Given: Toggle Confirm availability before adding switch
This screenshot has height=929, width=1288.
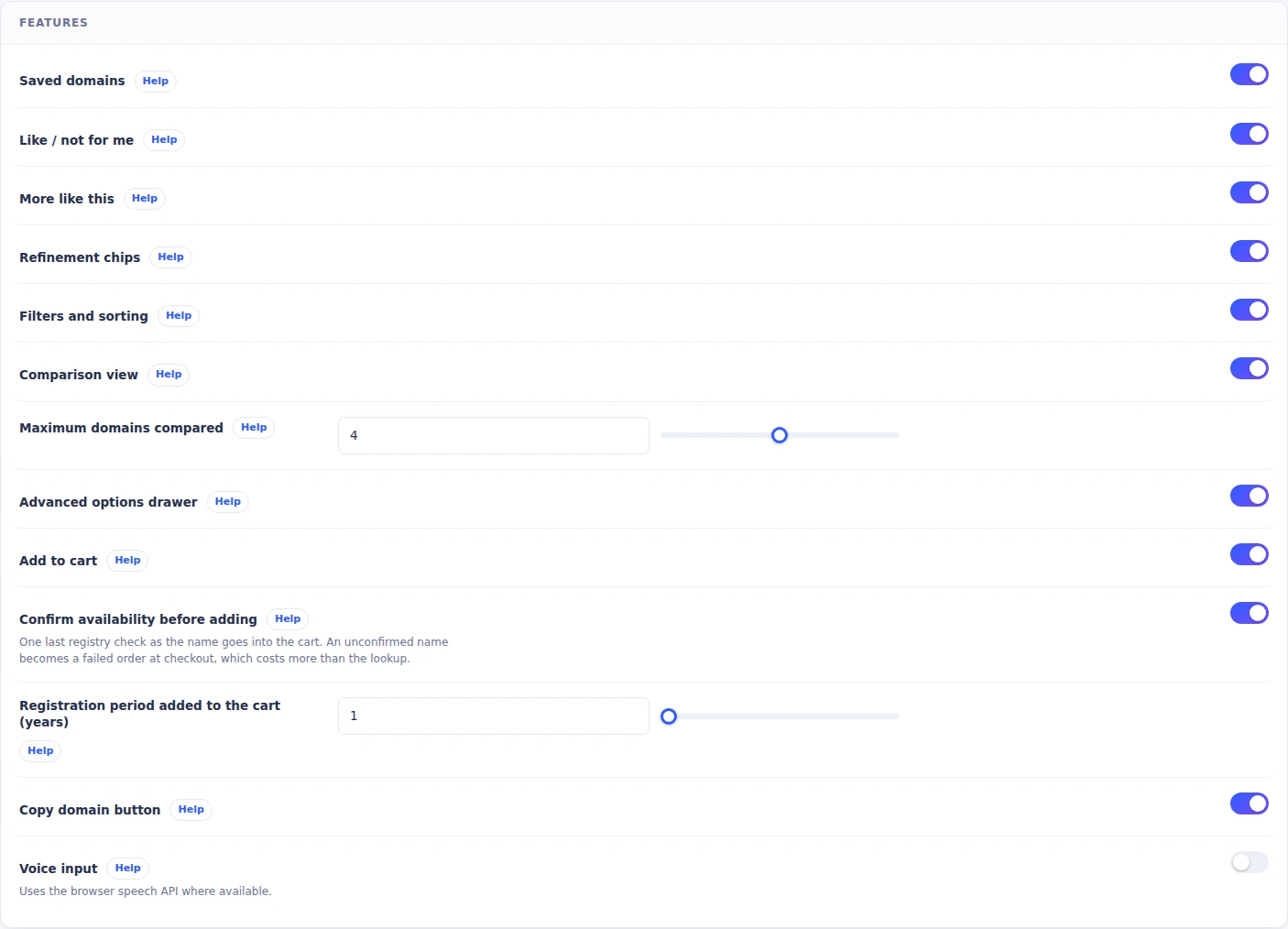Looking at the screenshot, I should [1249, 613].
